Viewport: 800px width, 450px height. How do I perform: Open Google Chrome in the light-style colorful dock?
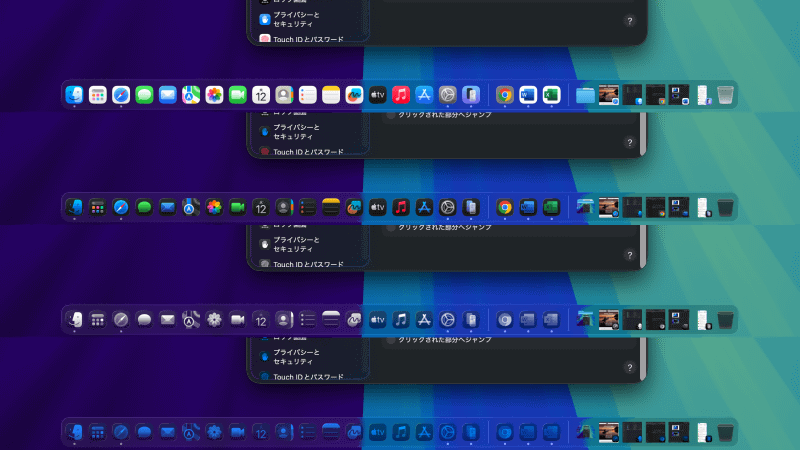[x=505, y=94]
